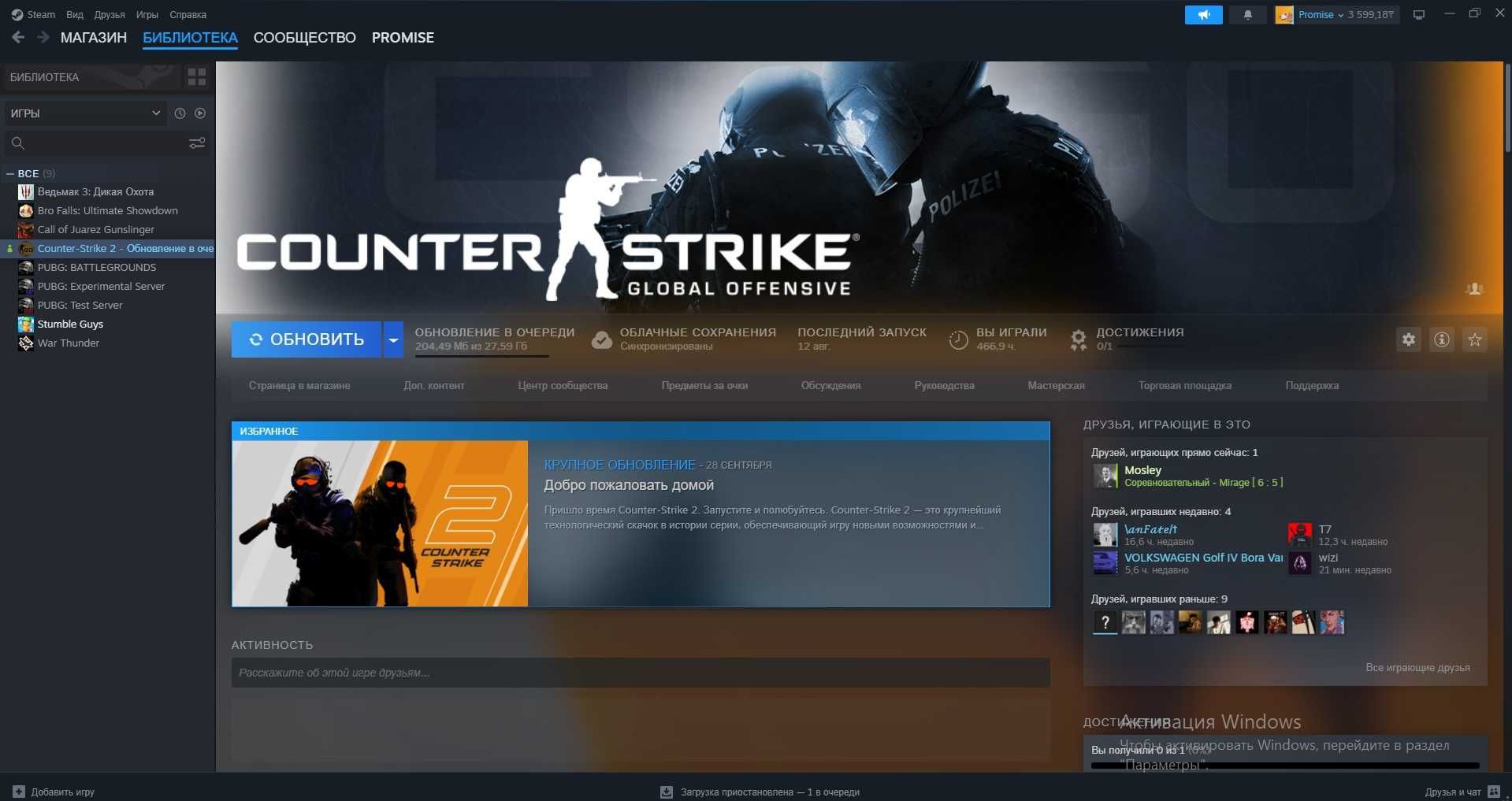Open Руководства link
The image size is (1512, 801).
pos(944,385)
